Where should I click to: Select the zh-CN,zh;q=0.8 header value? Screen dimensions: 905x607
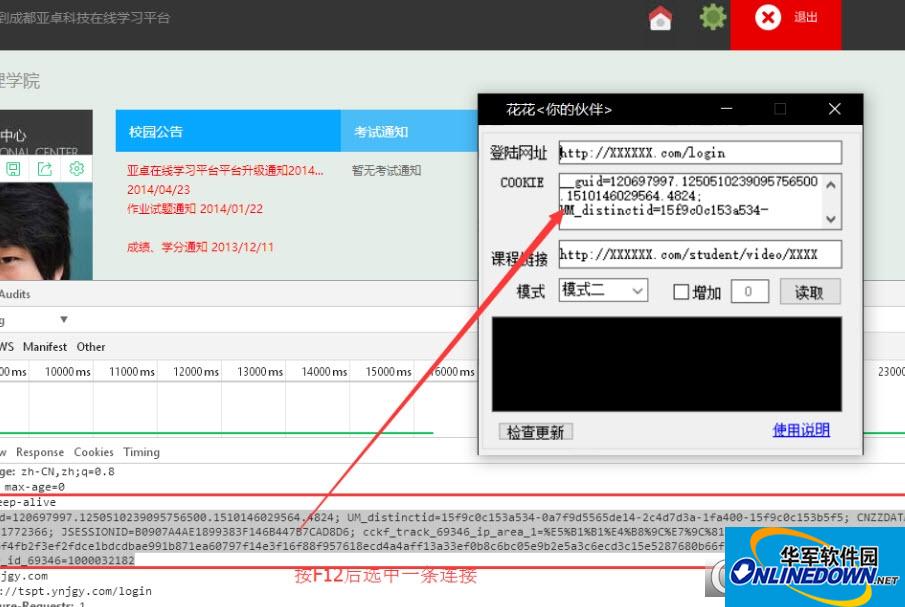pos(68,471)
